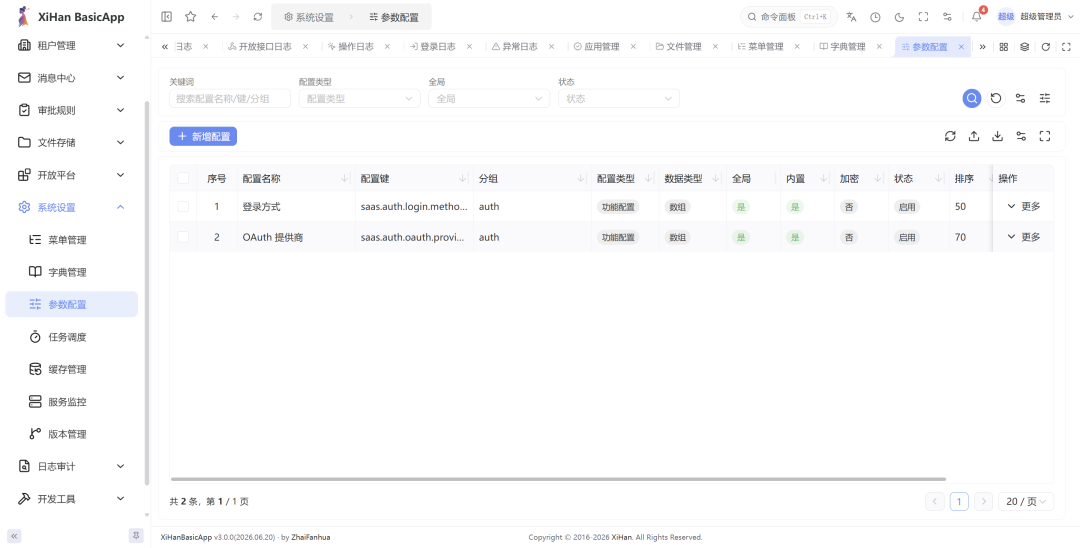Click the top bar reload icon
The width and height of the screenshot is (1080, 548).
click(x=258, y=17)
